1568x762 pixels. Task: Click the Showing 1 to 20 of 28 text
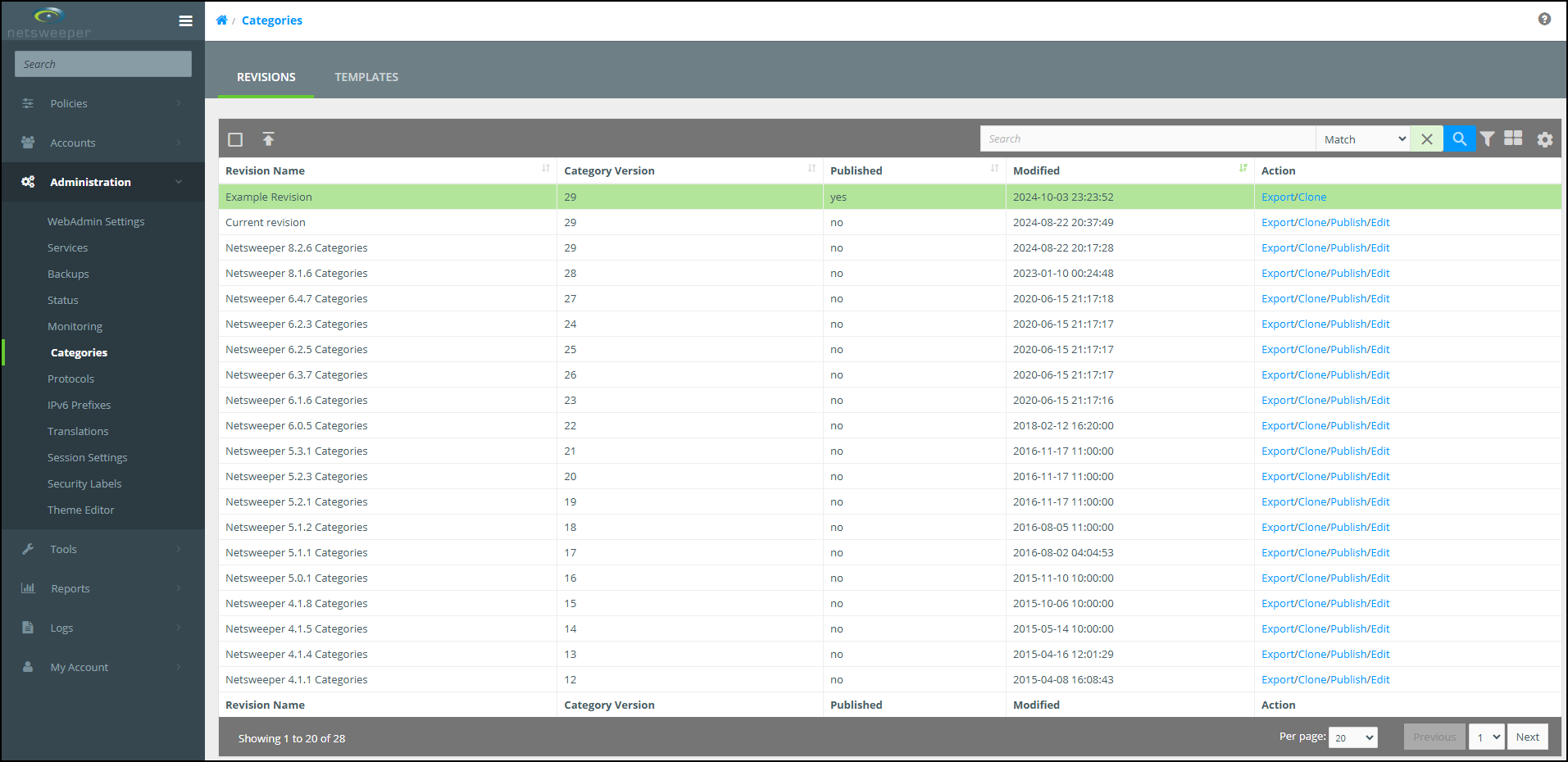click(292, 738)
